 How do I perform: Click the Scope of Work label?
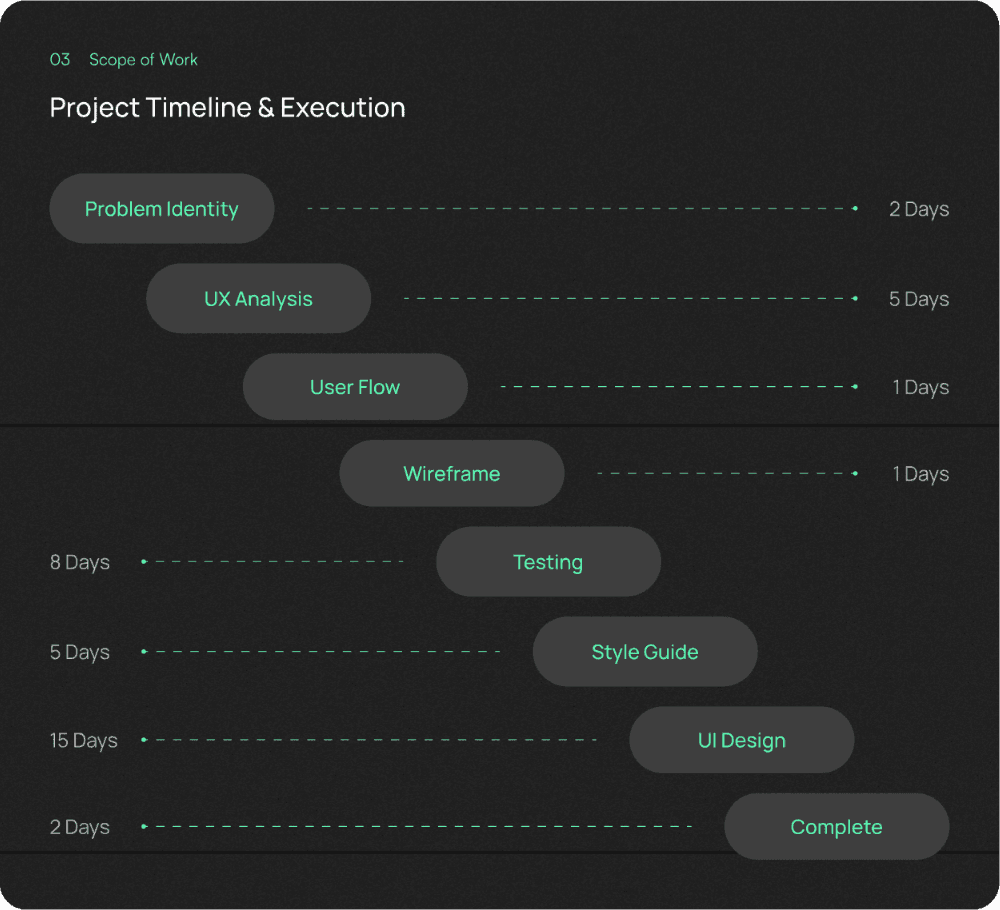click(x=143, y=60)
